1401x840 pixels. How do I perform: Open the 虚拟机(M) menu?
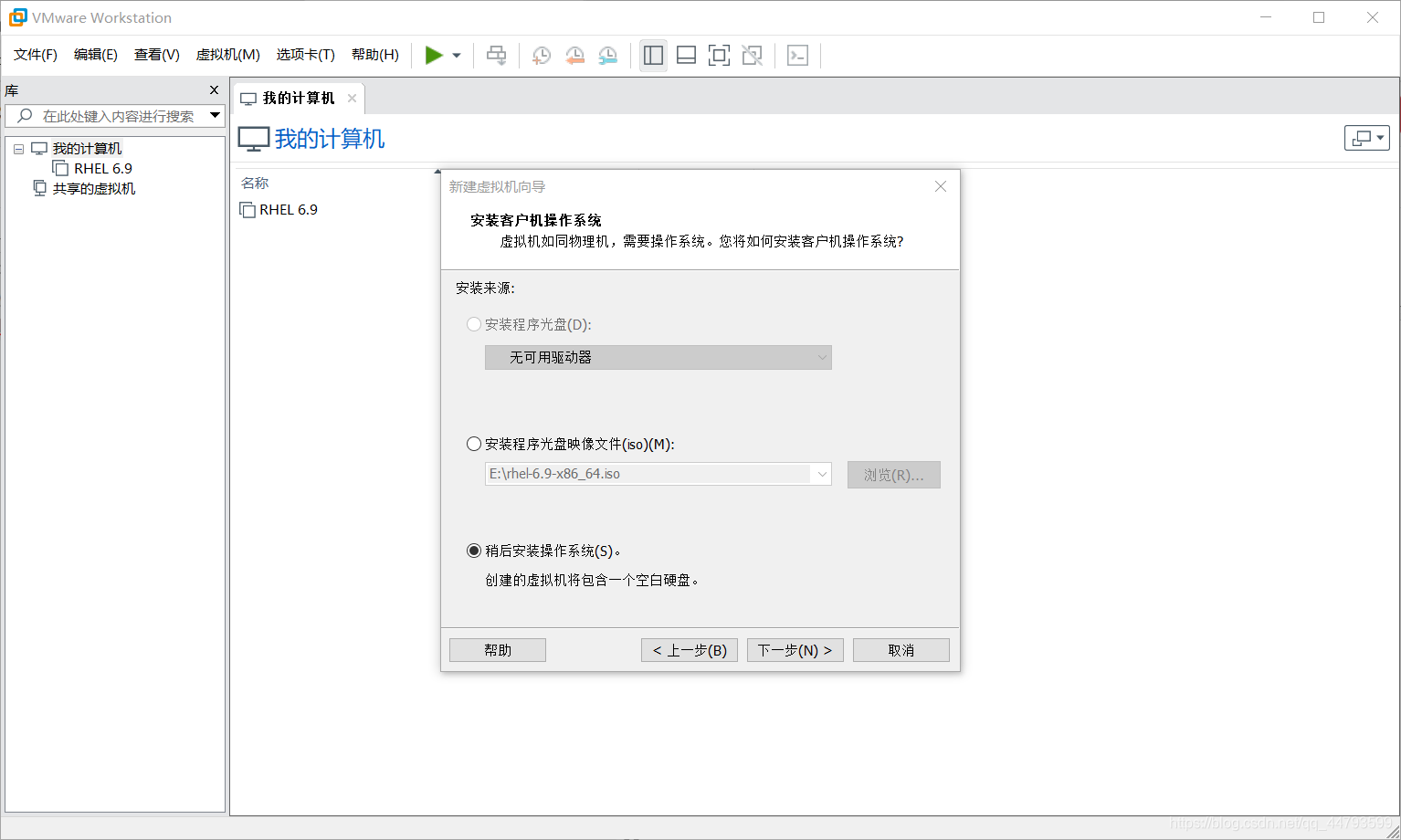point(226,55)
